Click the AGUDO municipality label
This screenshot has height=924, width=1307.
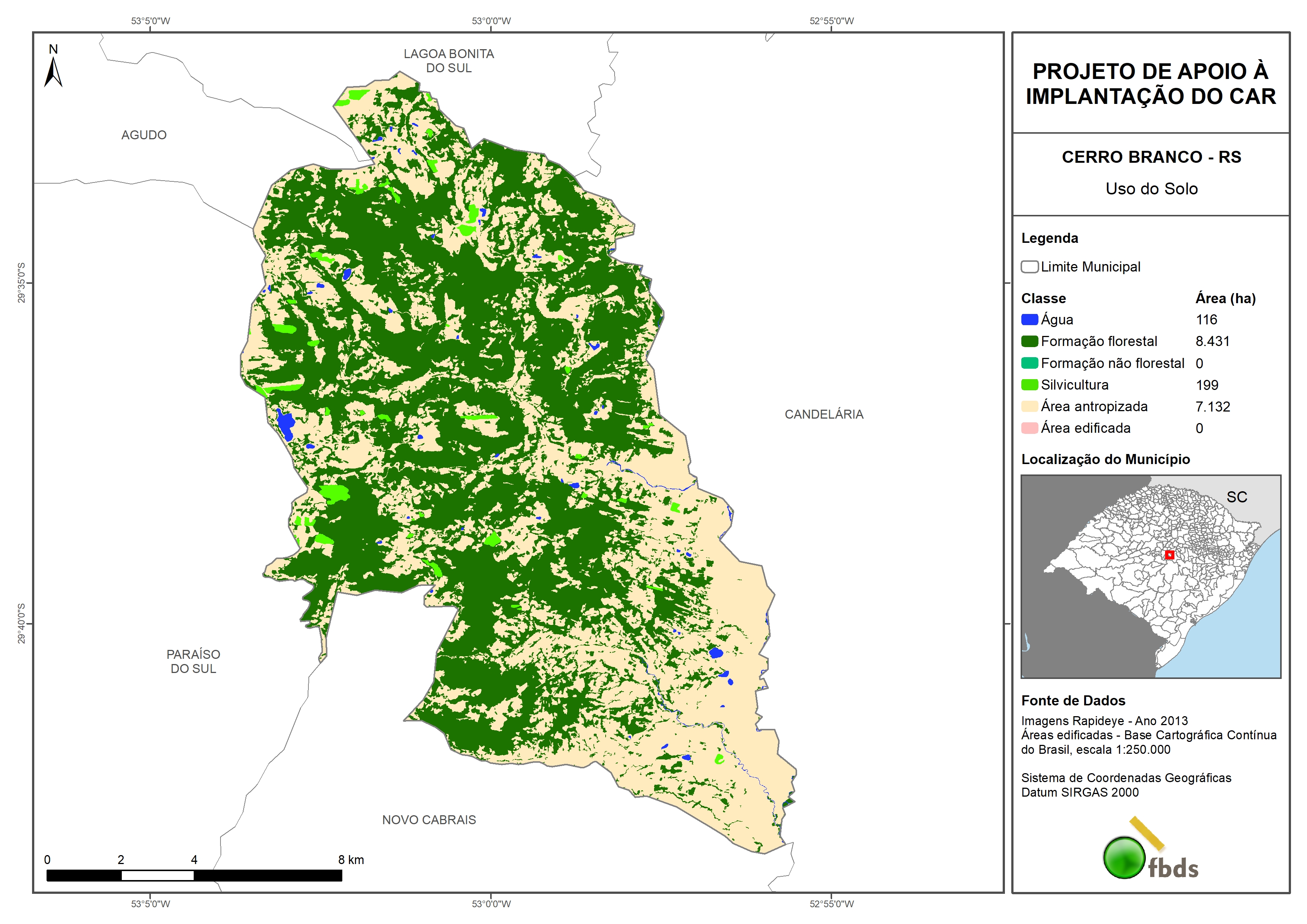click(143, 135)
